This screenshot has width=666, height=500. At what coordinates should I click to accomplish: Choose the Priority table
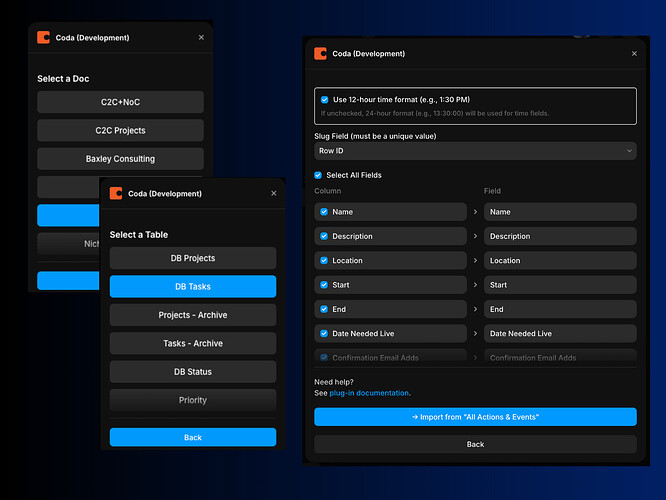pos(193,400)
